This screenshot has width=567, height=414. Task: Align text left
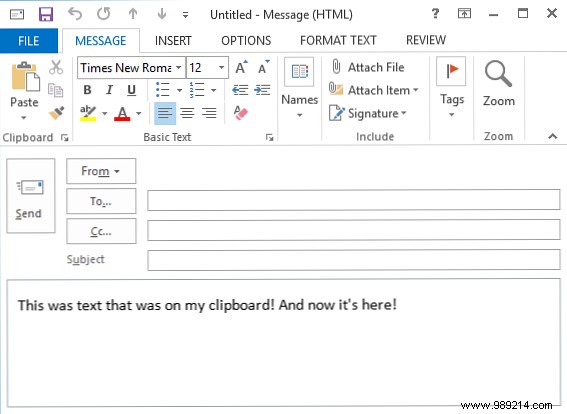click(165, 113)
